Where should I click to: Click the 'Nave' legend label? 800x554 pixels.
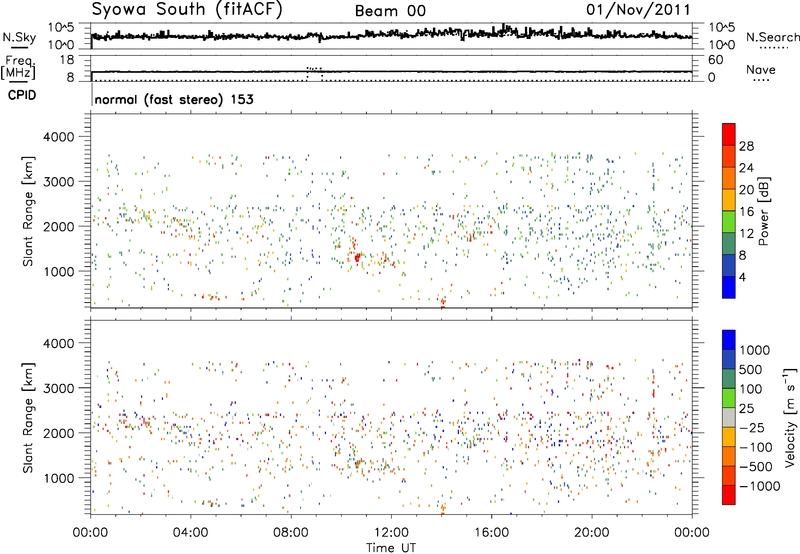761,69
